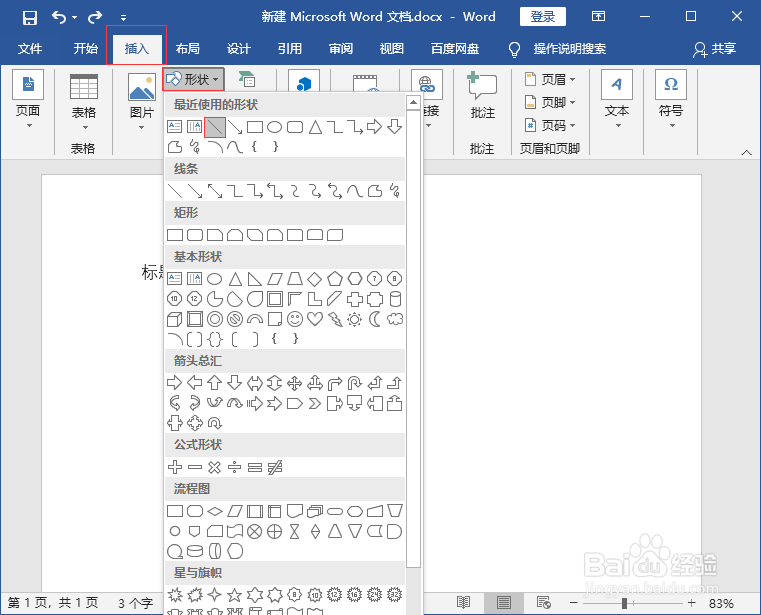Collapse the ribbon with the chevron
The image size is (761, 615).
(x=746, y=152)
